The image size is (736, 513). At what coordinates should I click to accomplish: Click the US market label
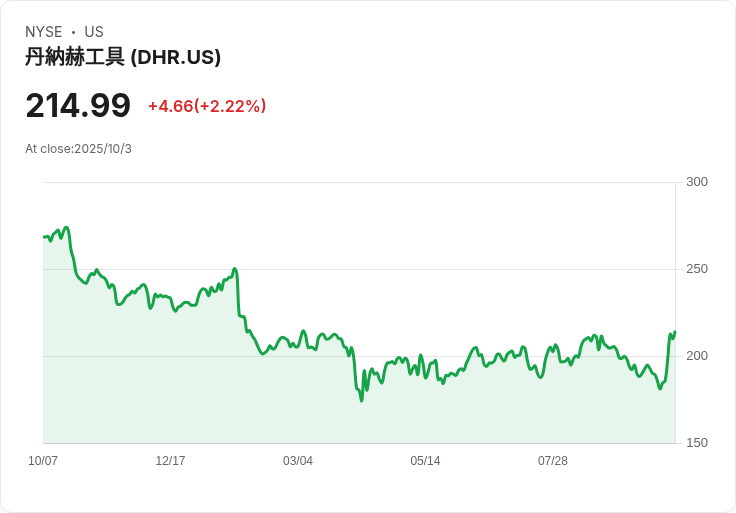pyautogui.click(x=94, y=32)
